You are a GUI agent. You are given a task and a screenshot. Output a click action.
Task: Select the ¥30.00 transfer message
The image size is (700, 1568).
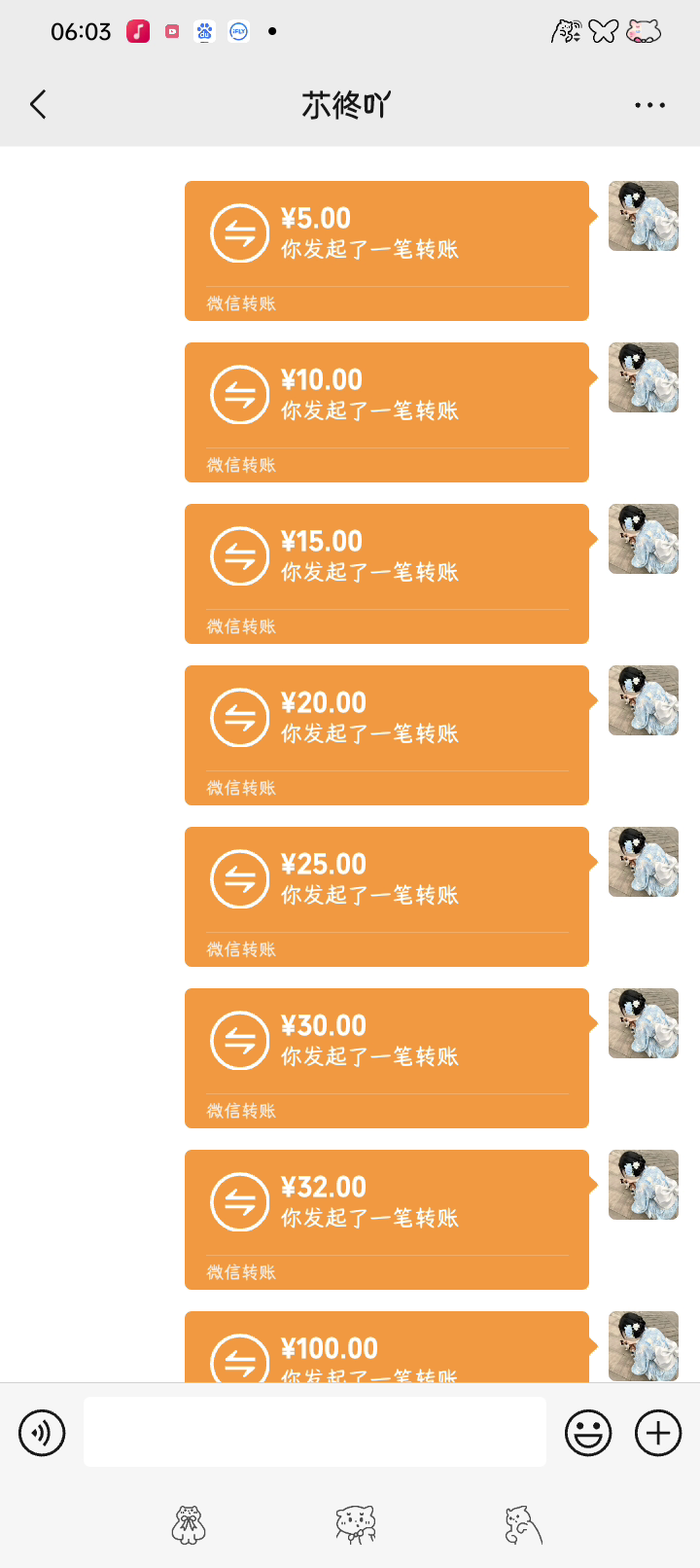386,1057
